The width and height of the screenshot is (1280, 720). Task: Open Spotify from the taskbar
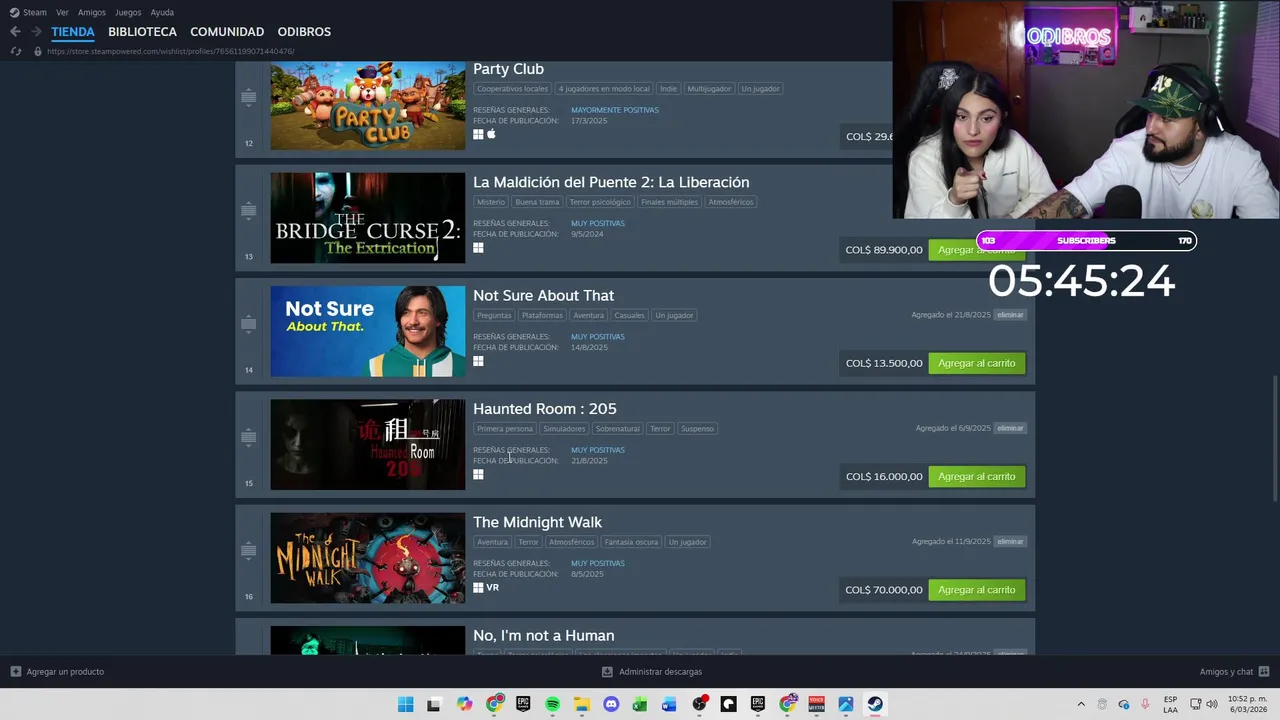552,704
